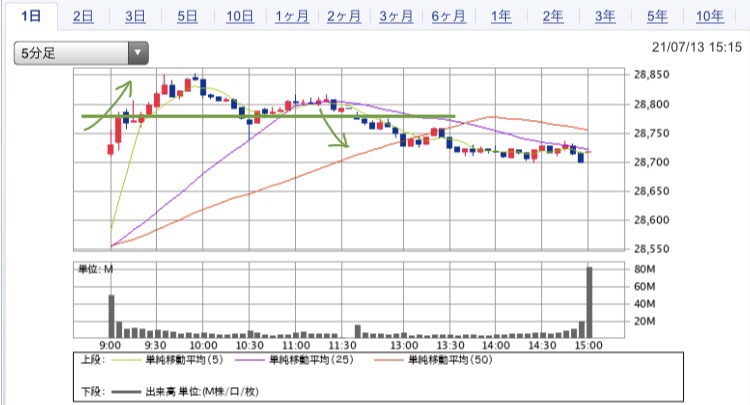The width and height of the screenshot is (750, 405).
Task: Click the 20M volume axis label
Action: [644, 321]
